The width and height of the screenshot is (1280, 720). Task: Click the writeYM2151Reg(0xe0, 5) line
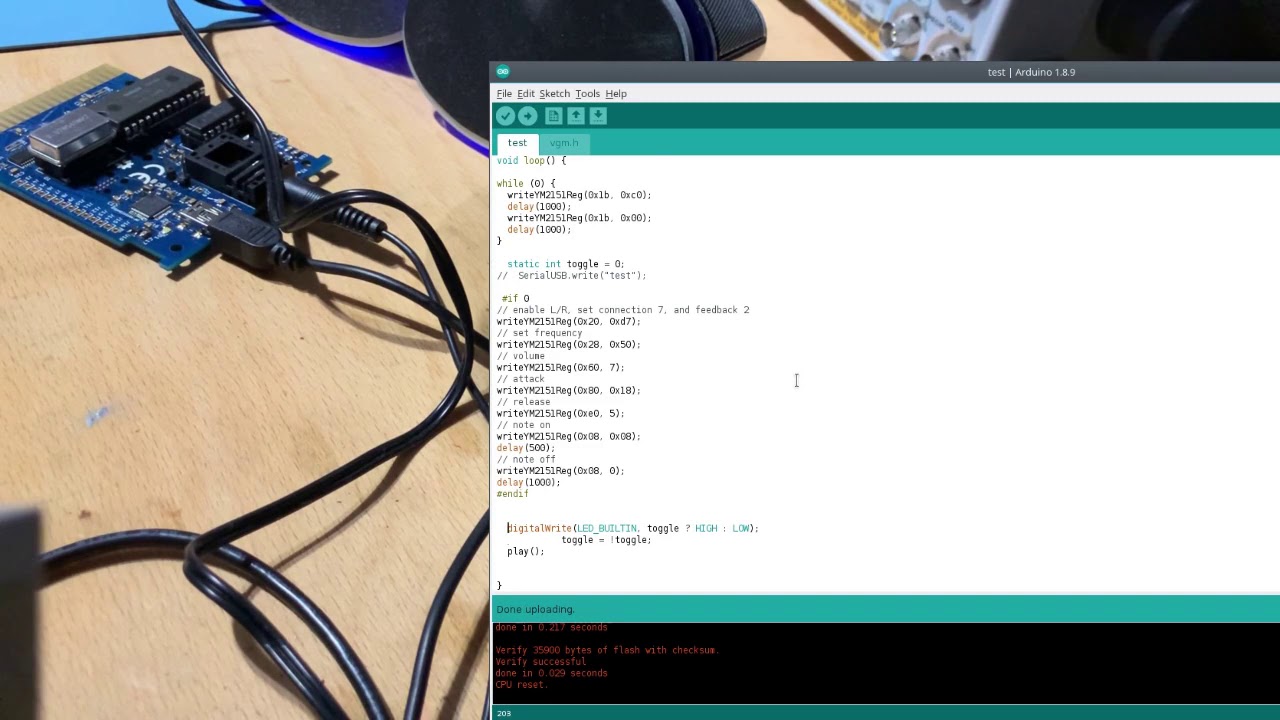[560, 413]
